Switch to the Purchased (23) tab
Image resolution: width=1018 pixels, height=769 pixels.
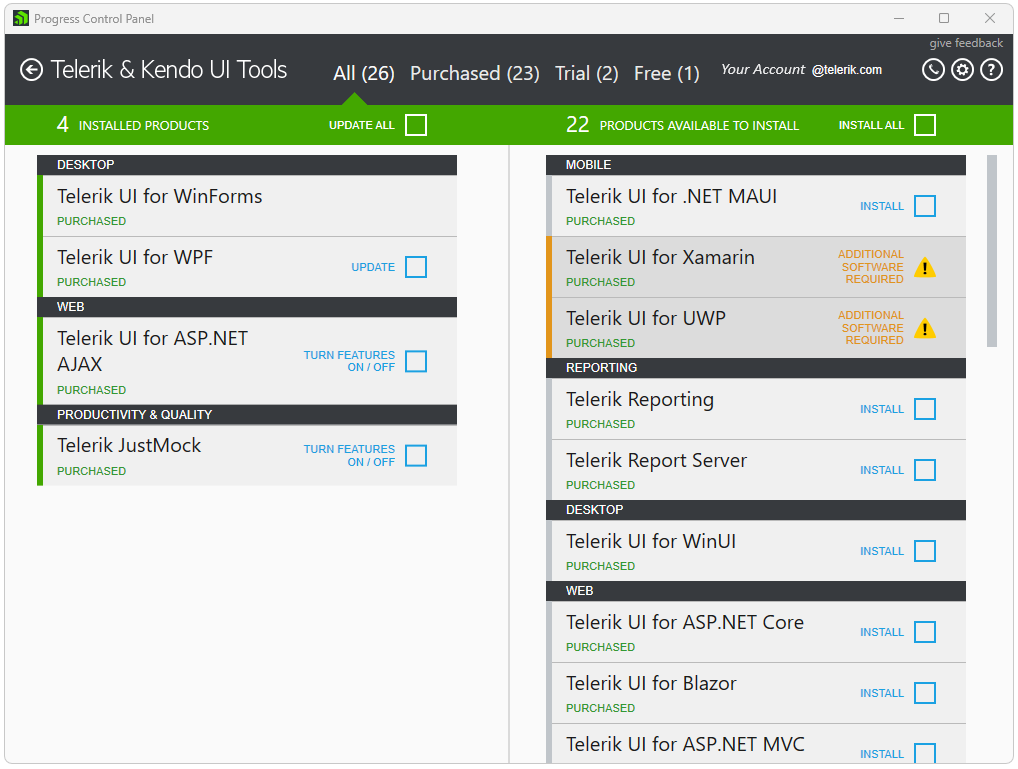pos(475,73)
